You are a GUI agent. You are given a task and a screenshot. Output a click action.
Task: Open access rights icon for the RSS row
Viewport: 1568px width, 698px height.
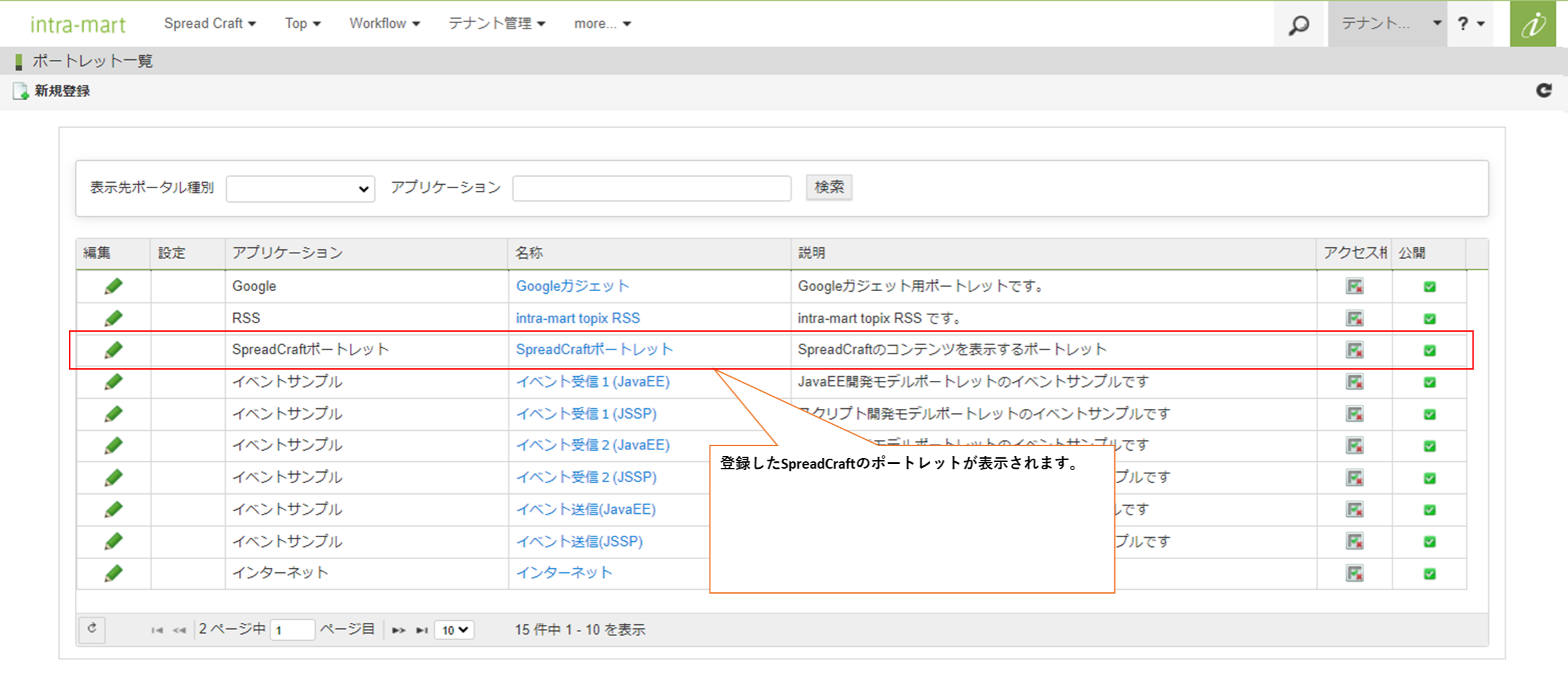tap(1354, 318)
